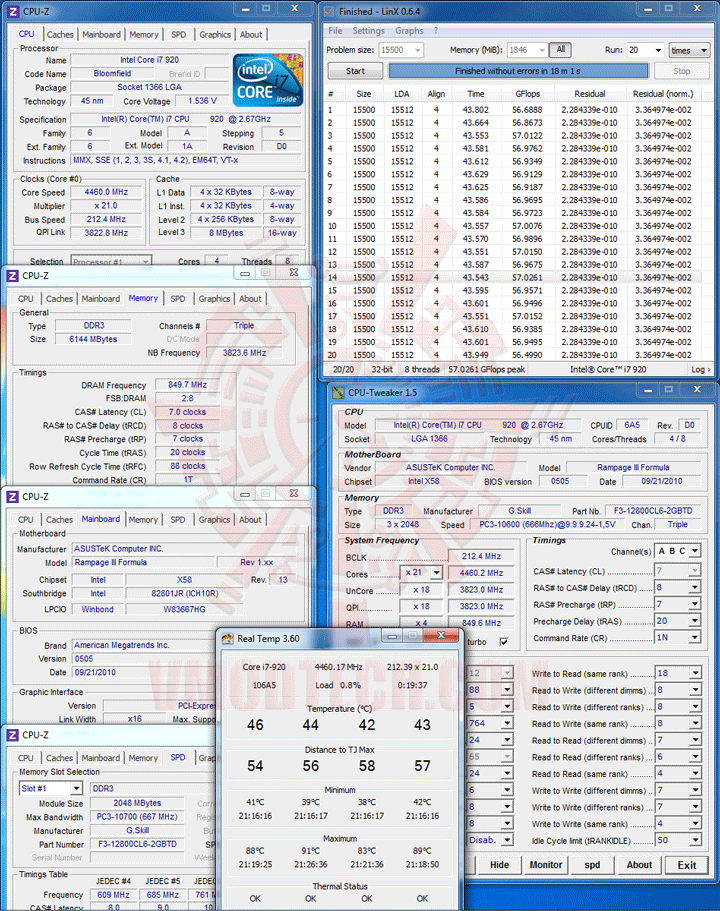Click the CPU-Z SPD window title icon

(12, 735)
